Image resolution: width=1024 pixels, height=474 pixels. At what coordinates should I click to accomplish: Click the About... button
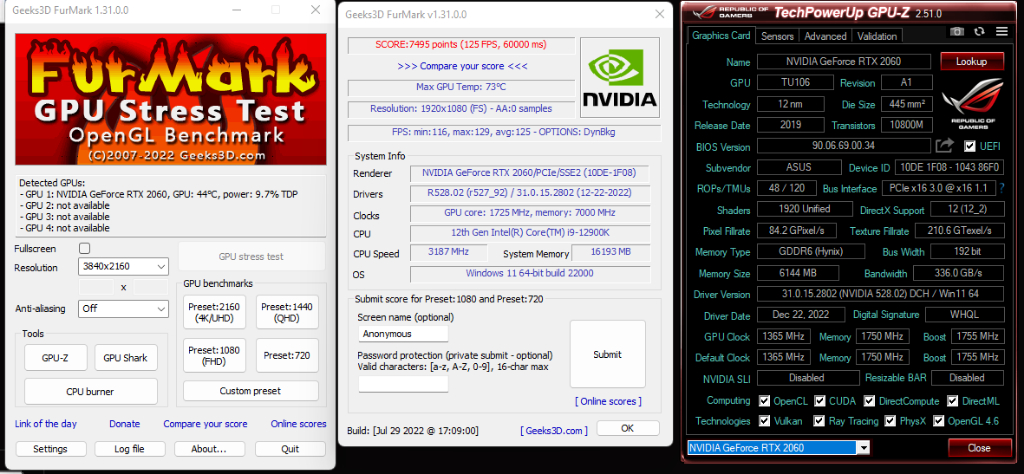(x=209, y=449)
